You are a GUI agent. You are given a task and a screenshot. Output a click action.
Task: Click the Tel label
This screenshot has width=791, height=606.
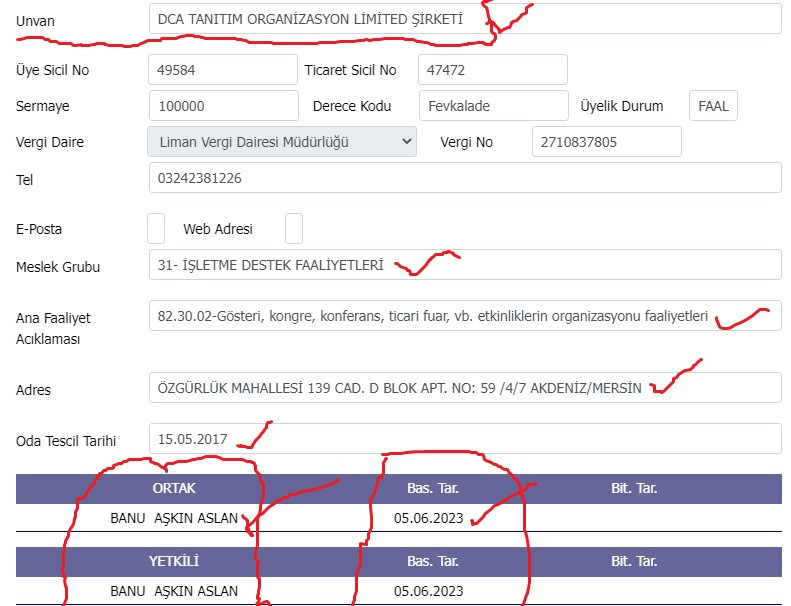pyautogui.click(x=25, y=180)
